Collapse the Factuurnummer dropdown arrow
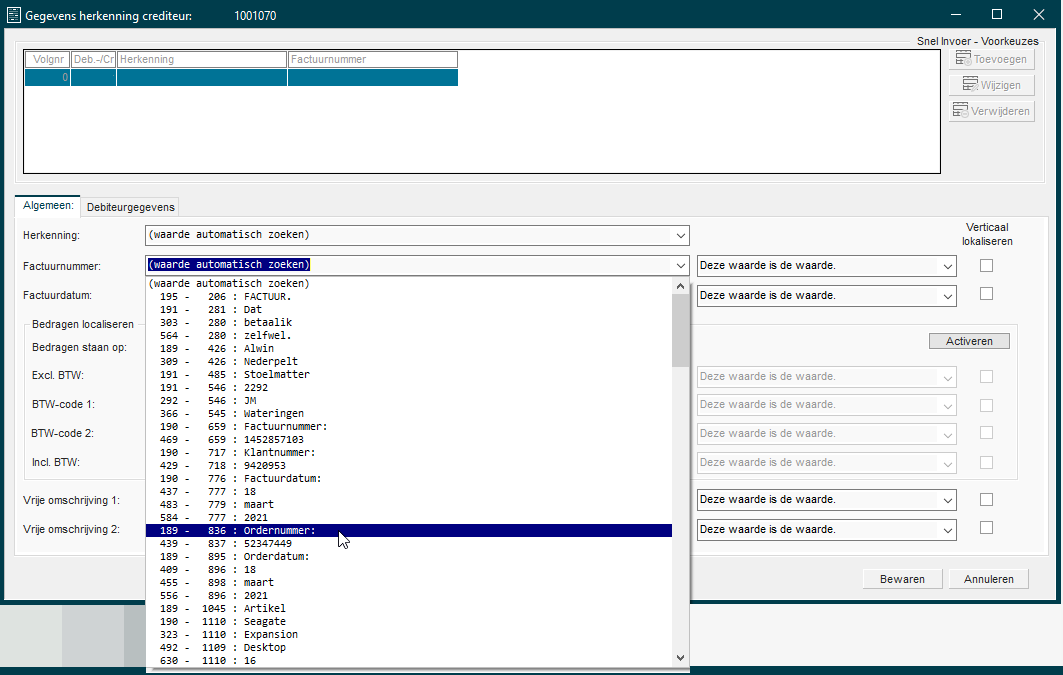1063x675 pixels. click(680, 265)
